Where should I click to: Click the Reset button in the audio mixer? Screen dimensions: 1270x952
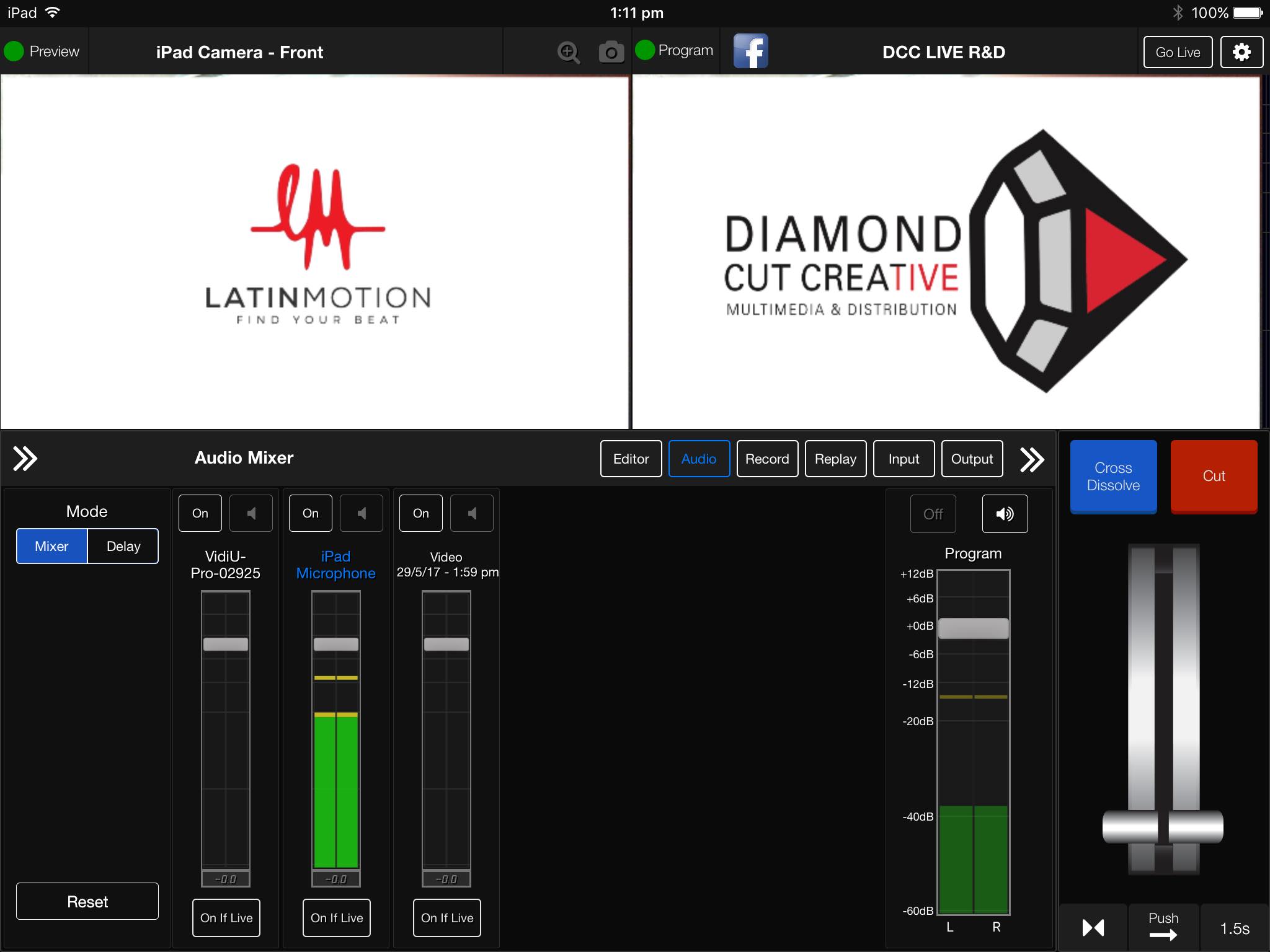click(x=87, y=901)
